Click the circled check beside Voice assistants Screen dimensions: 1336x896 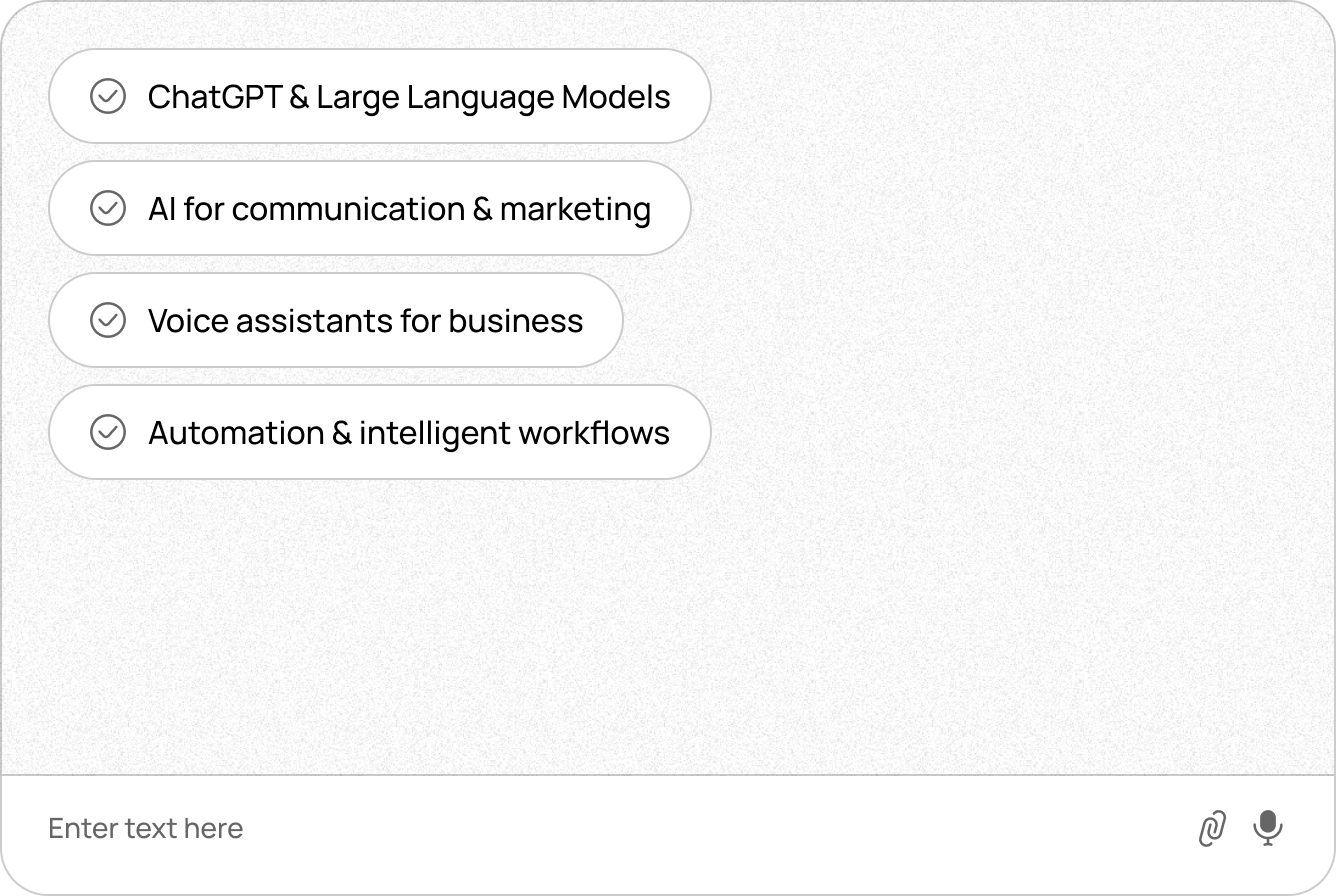(x=108, y=321)
